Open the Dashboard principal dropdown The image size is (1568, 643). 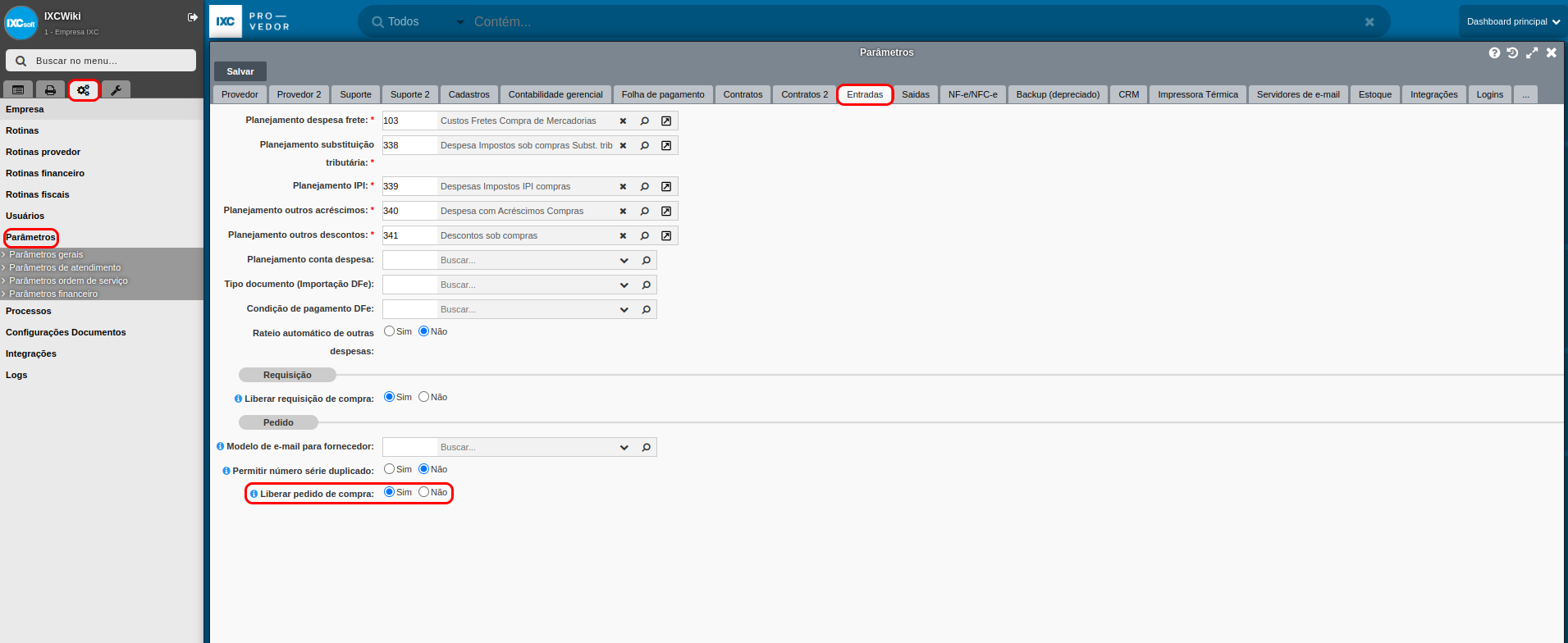click(1513, 22)
